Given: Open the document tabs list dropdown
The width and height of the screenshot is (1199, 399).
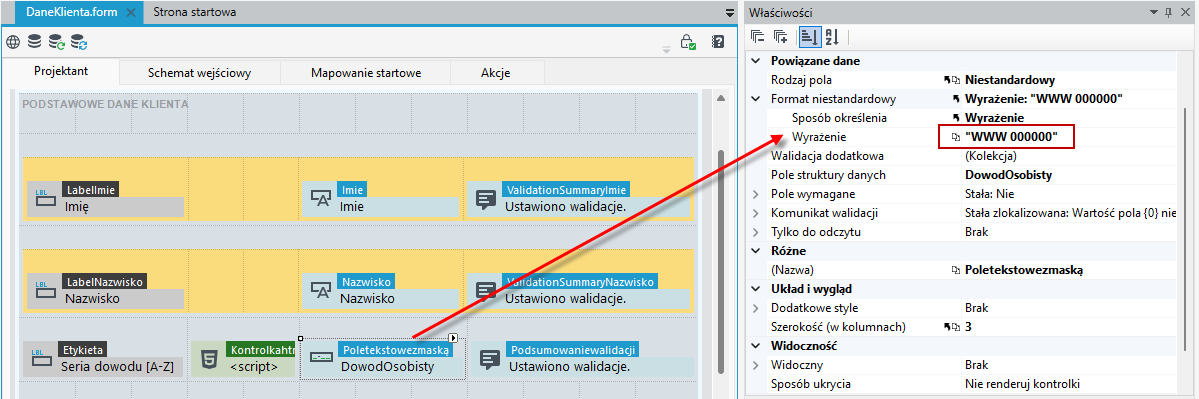Looking at the screenshot, I should [729, 12].
